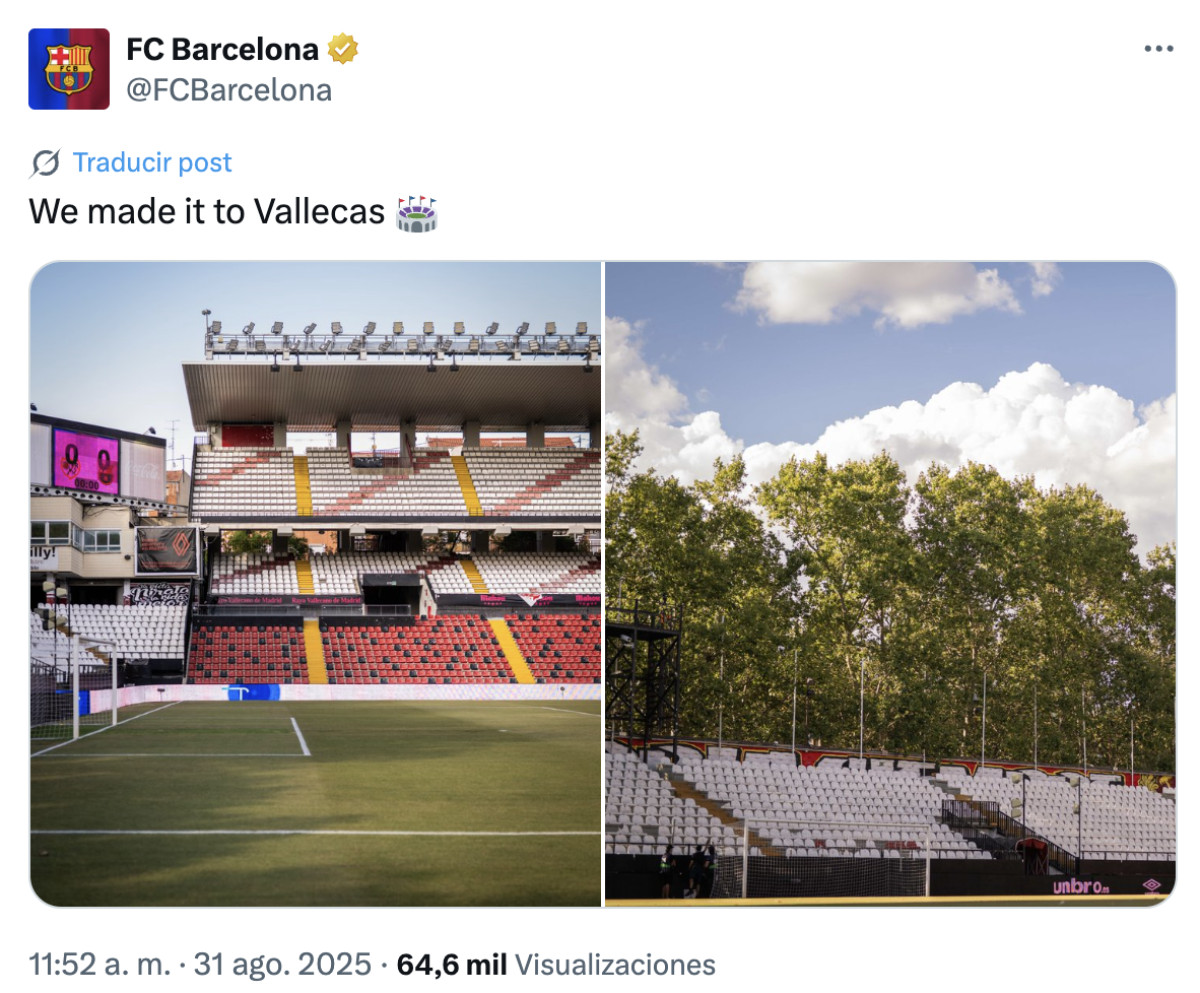The image size is (1200, 993).
Task: View the 64,6 mil count number
Action: point(451,965)
